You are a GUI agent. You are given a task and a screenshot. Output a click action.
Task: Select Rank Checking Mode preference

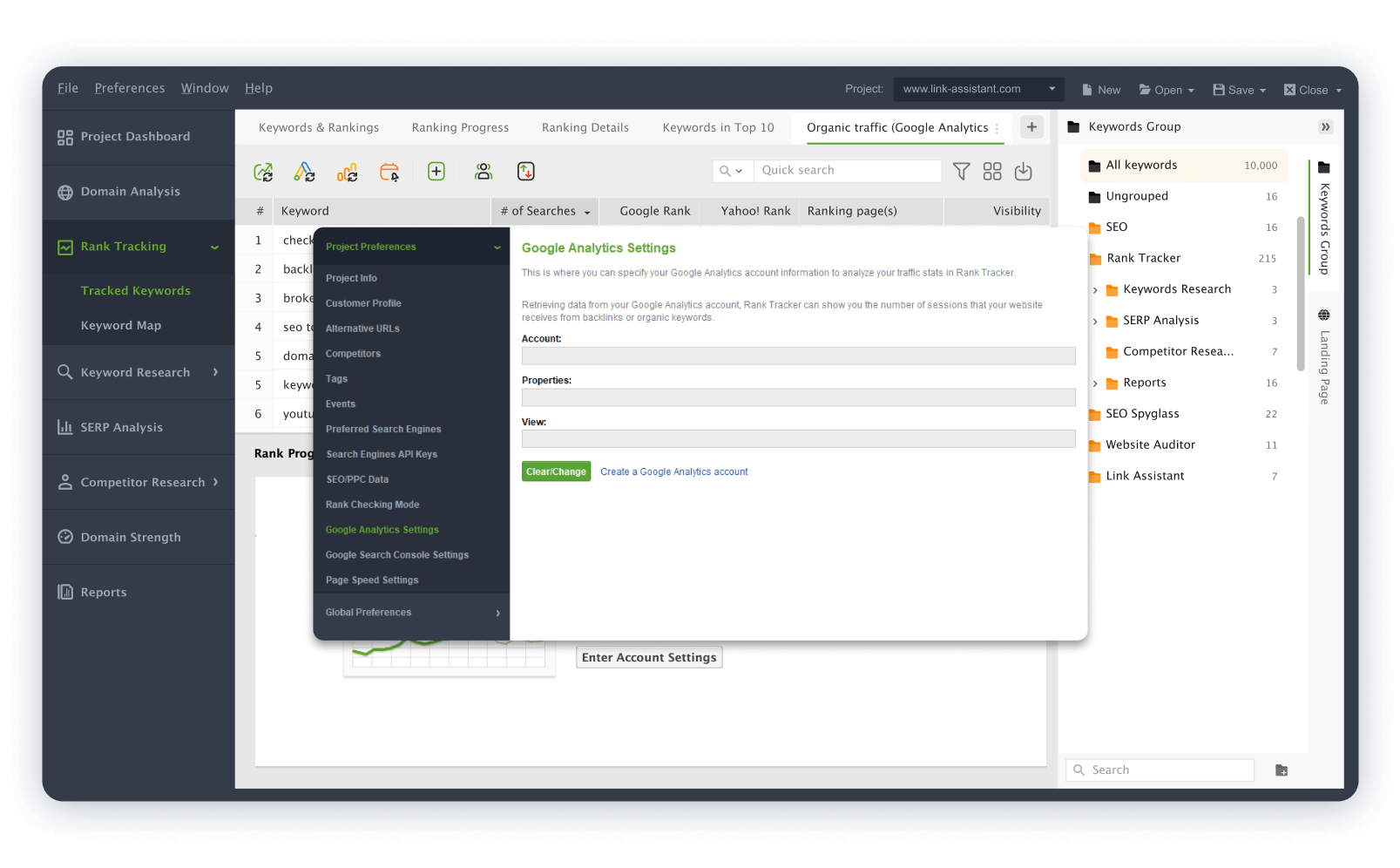click(x=373, y=505)
